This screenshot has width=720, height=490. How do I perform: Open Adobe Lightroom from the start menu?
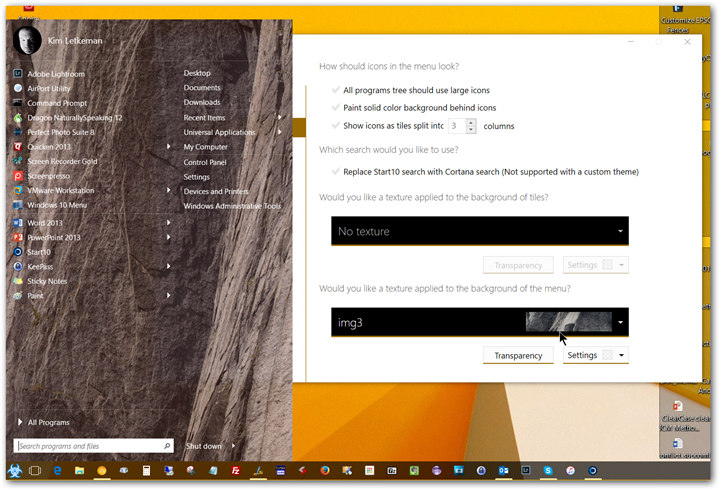click(x=55, y=74)
